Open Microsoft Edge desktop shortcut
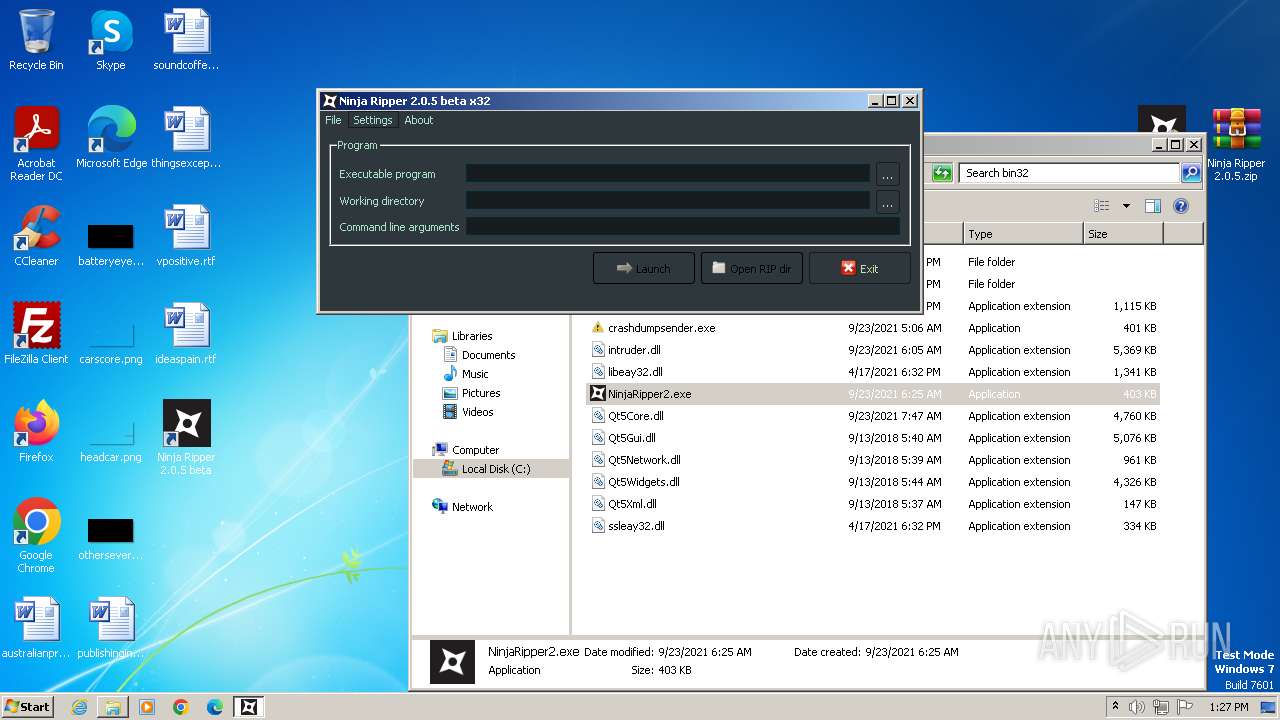Image resolution: width=1280 pixels, height=720 pixels. pos(111,138)
